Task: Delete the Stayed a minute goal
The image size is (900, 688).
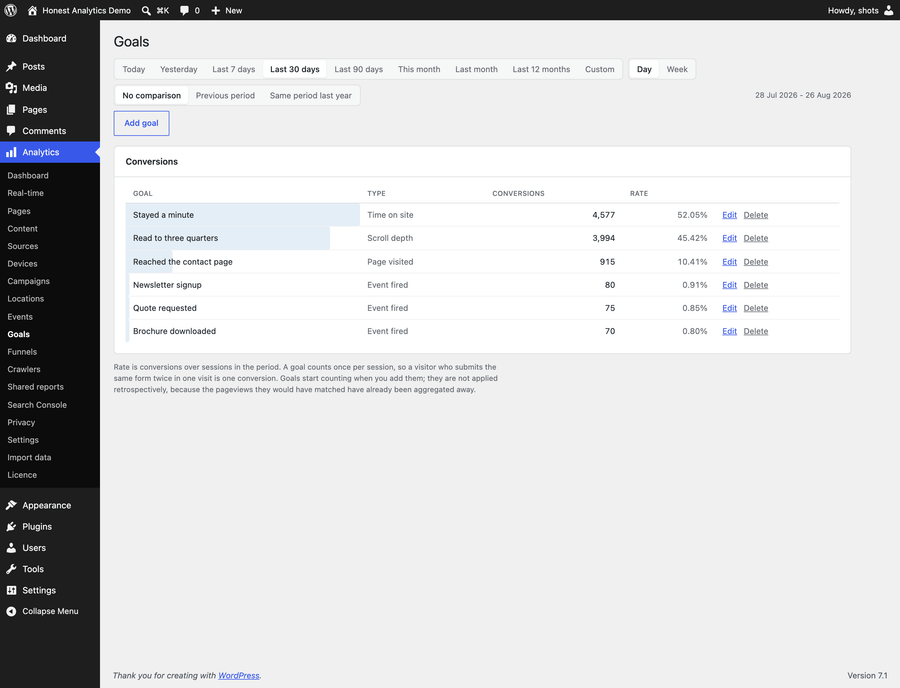Action: (755, 215)
